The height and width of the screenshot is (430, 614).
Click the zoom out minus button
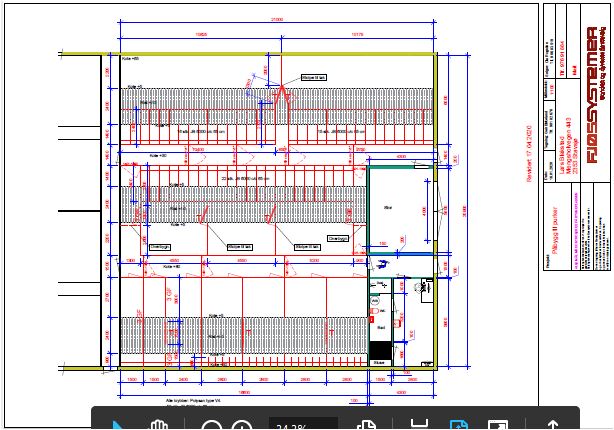(212, 425)
